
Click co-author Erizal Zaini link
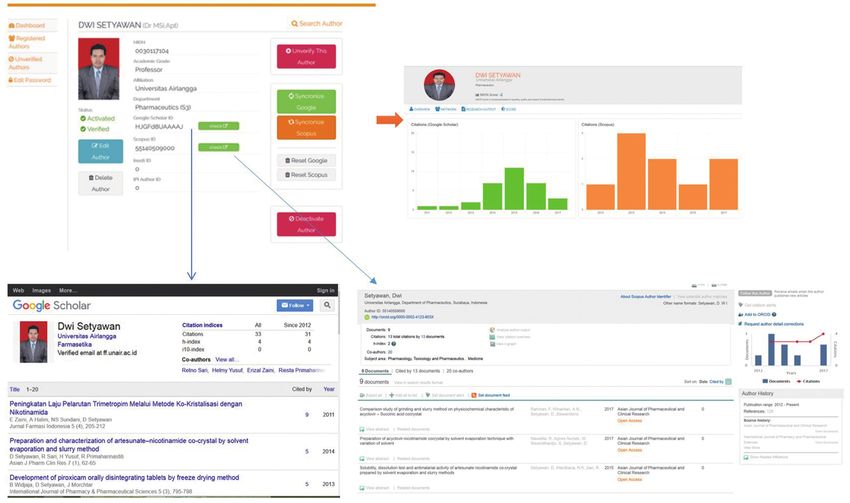tap(261, 370)
